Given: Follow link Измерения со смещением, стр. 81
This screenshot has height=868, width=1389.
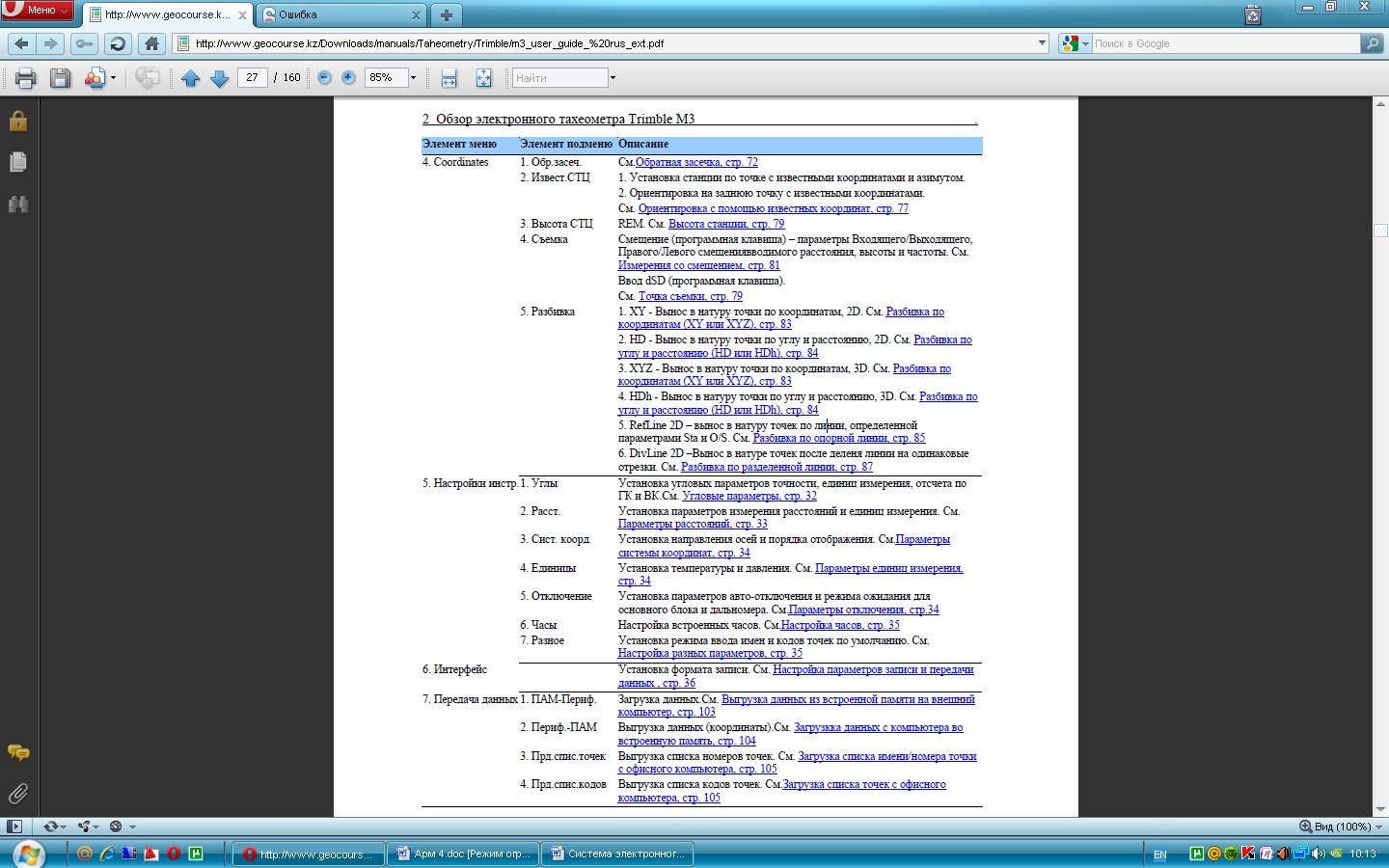Looking at the screenshot, I should [698, 265].
